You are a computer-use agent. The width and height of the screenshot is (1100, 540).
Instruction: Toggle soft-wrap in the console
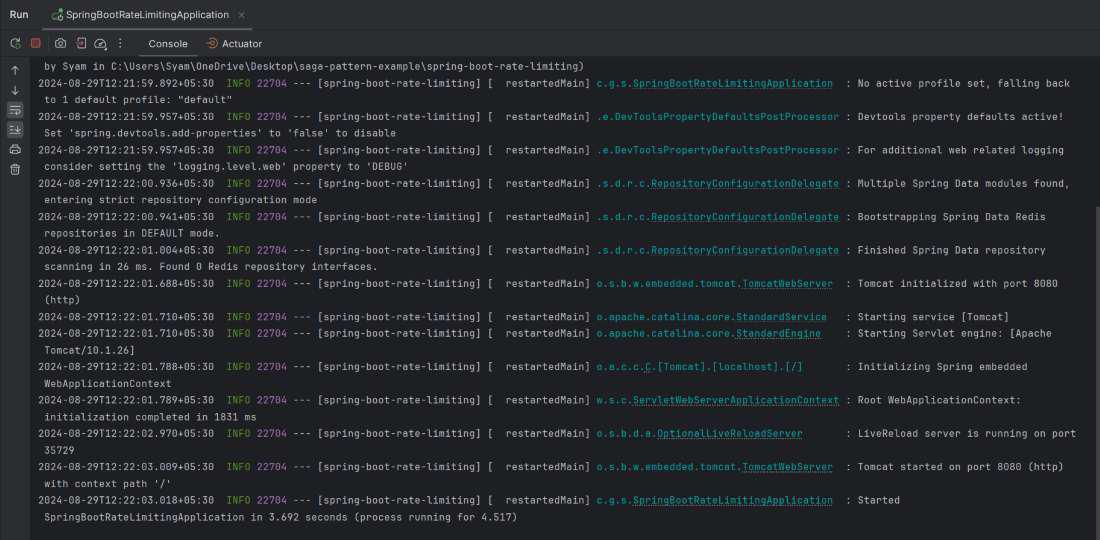tap(15, 110)
